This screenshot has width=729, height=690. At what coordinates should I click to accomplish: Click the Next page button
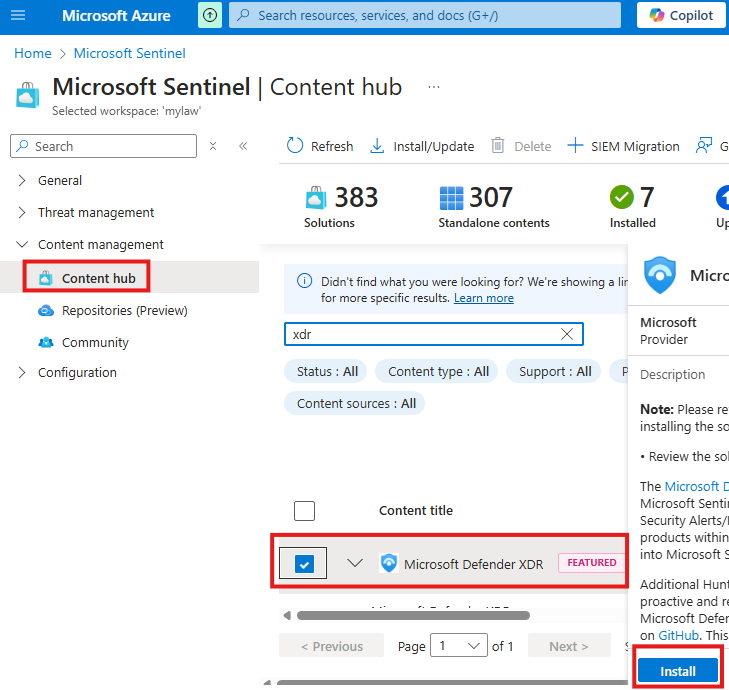[569, 646]
